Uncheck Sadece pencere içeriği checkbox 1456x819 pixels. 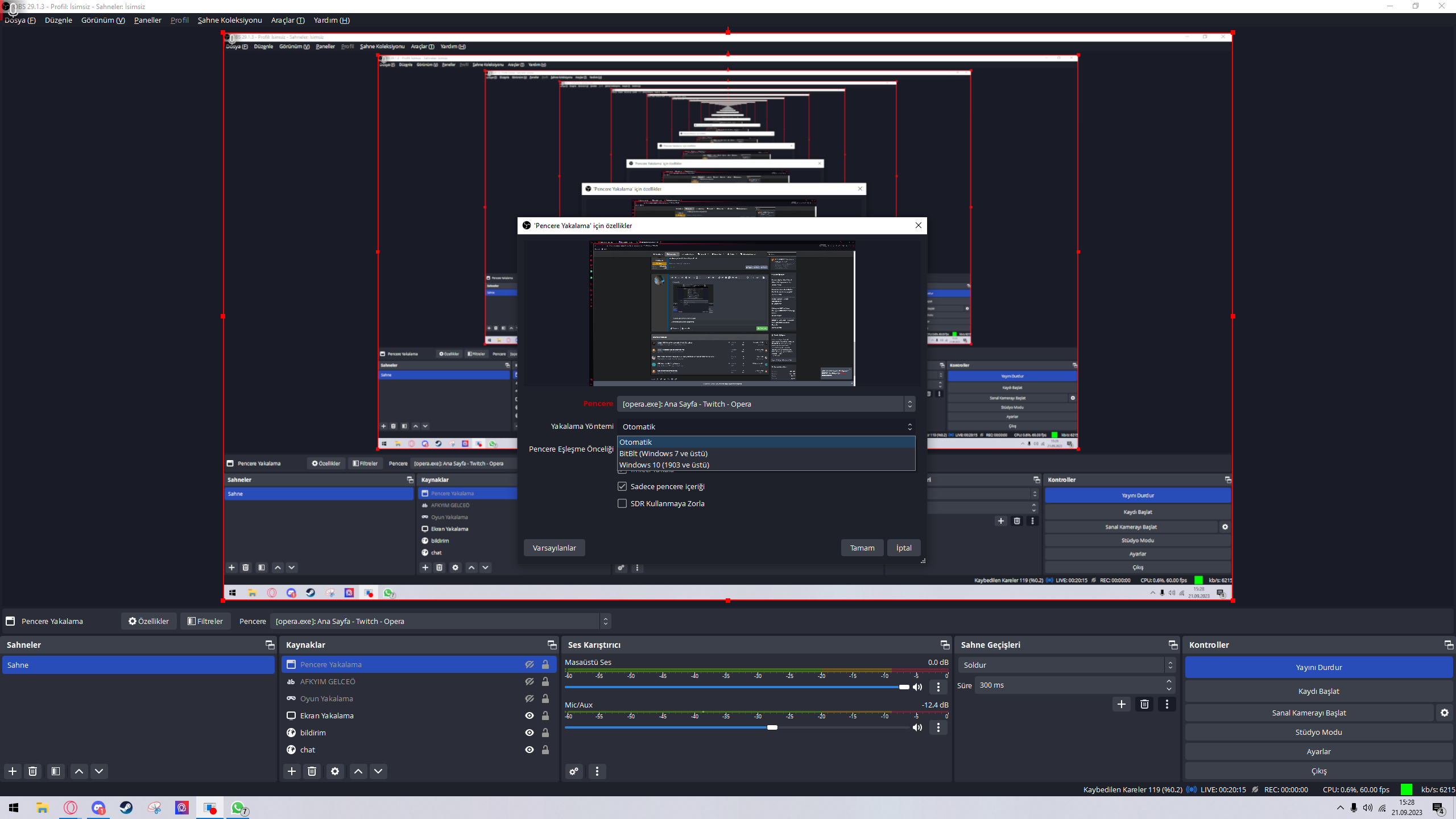point(622,486)
